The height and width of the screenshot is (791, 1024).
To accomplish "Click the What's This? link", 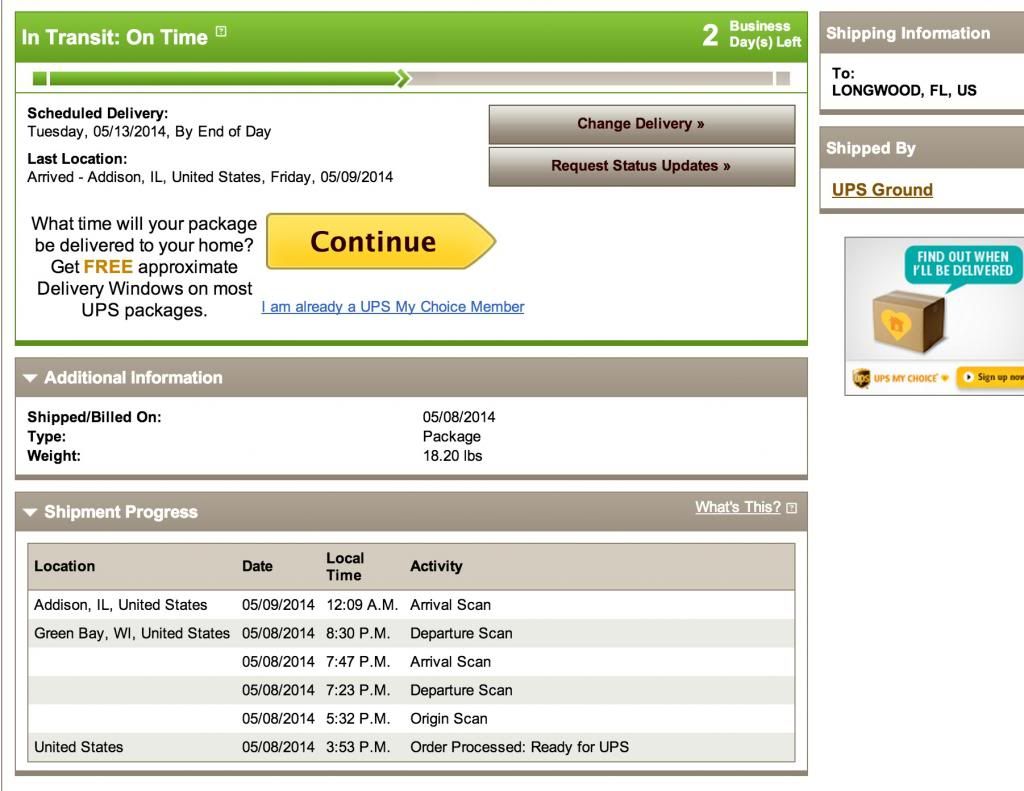I will 737,507.
